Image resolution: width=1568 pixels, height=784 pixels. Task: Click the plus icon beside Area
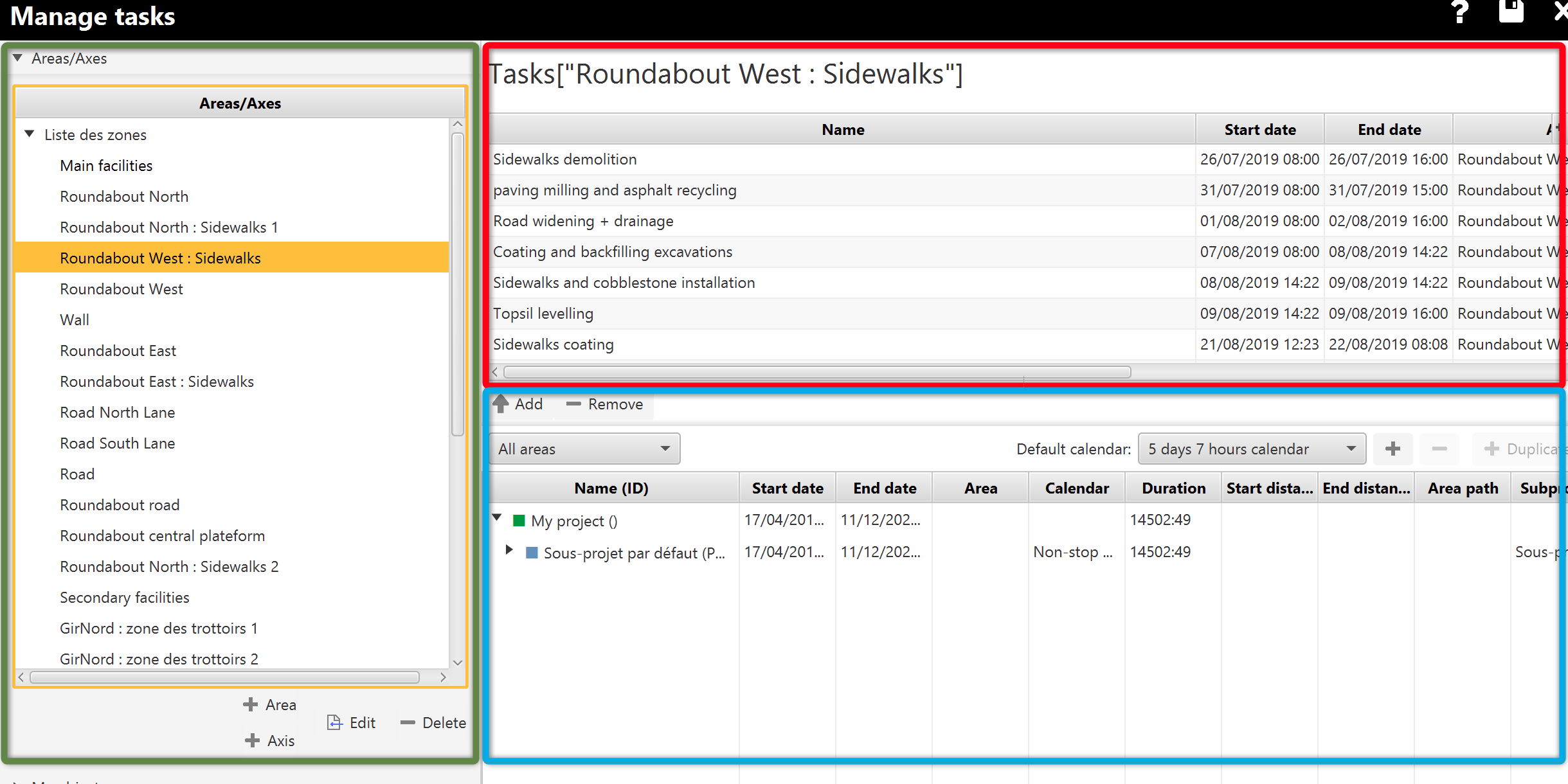pos(250,704)
